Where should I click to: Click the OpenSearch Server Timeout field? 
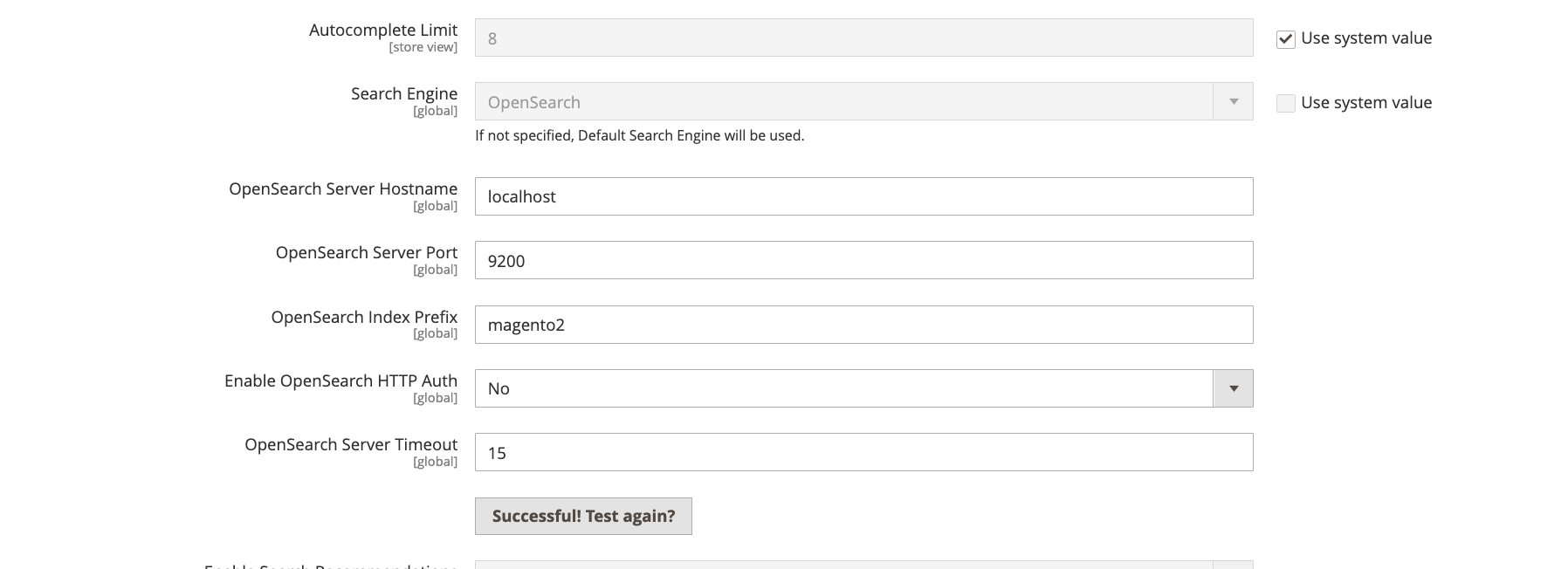pyautogui.click(x=863, y=452)
